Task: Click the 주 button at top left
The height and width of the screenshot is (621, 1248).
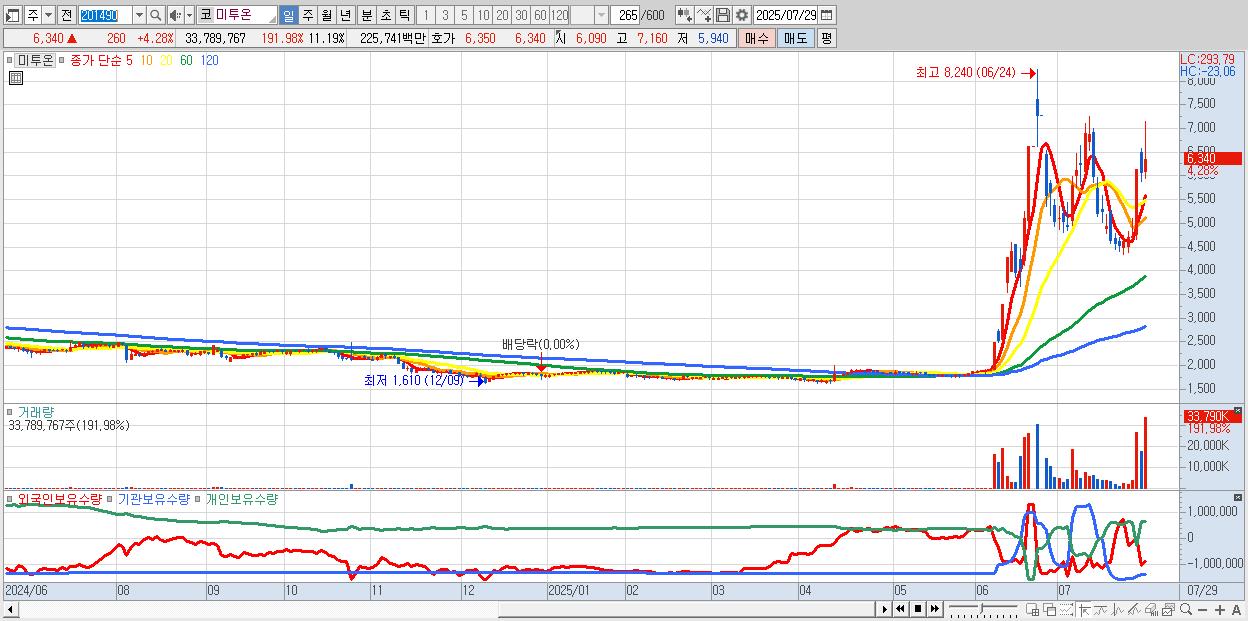Action: [33, 15]
